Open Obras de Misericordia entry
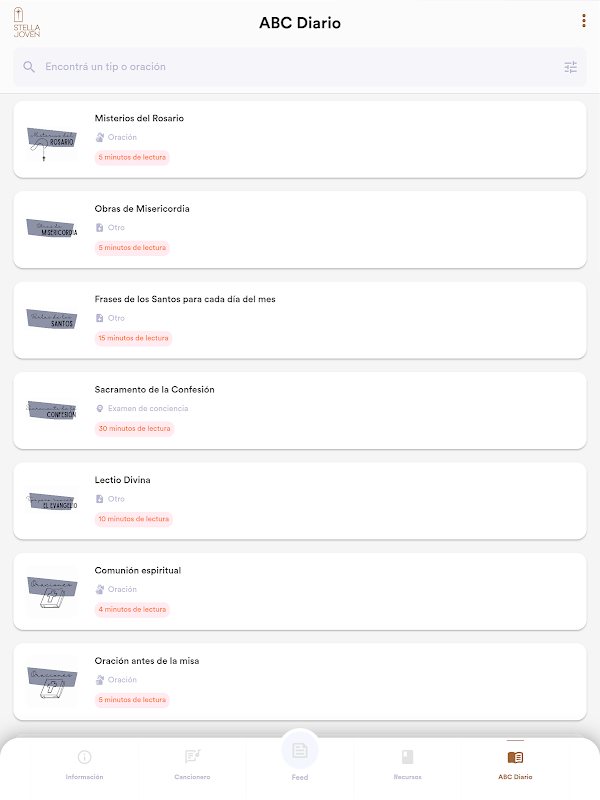This screenshot has height=800, width=600. [x=142, y=209]
